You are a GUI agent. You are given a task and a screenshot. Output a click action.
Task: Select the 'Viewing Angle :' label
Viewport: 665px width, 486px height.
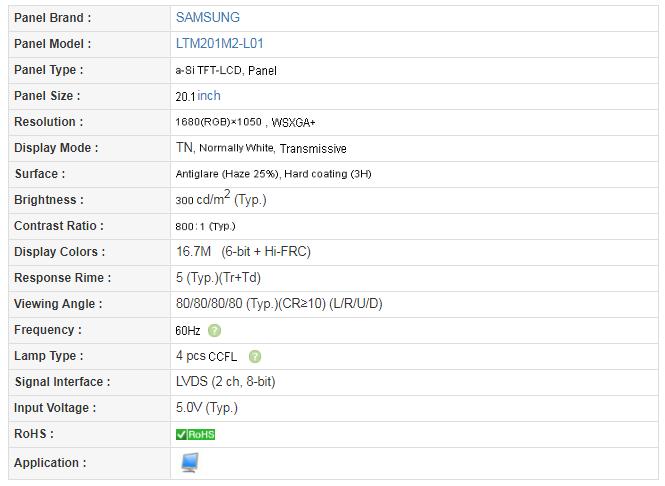58,304
